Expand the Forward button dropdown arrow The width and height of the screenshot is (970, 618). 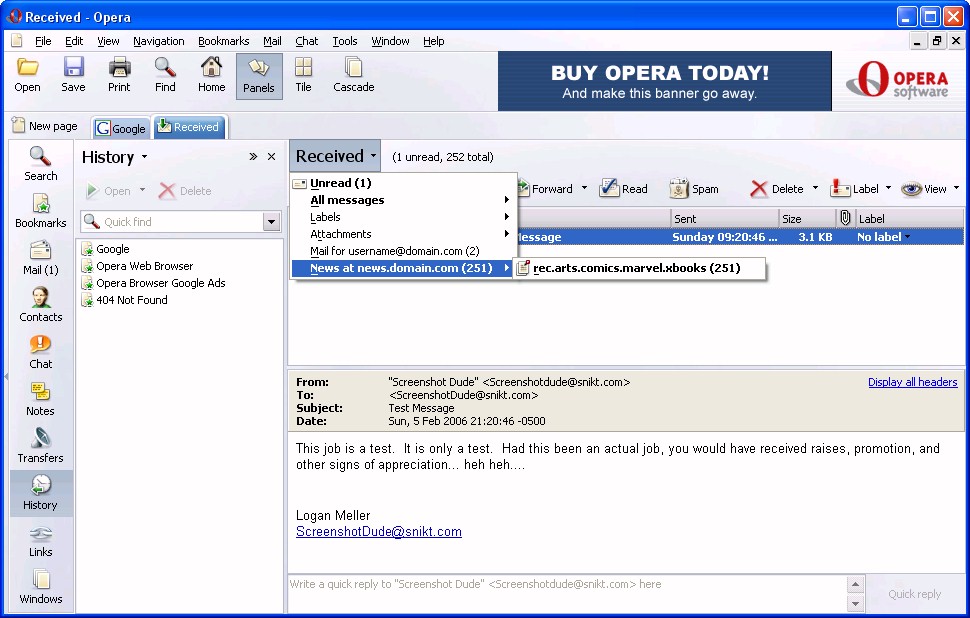(584, 187)
